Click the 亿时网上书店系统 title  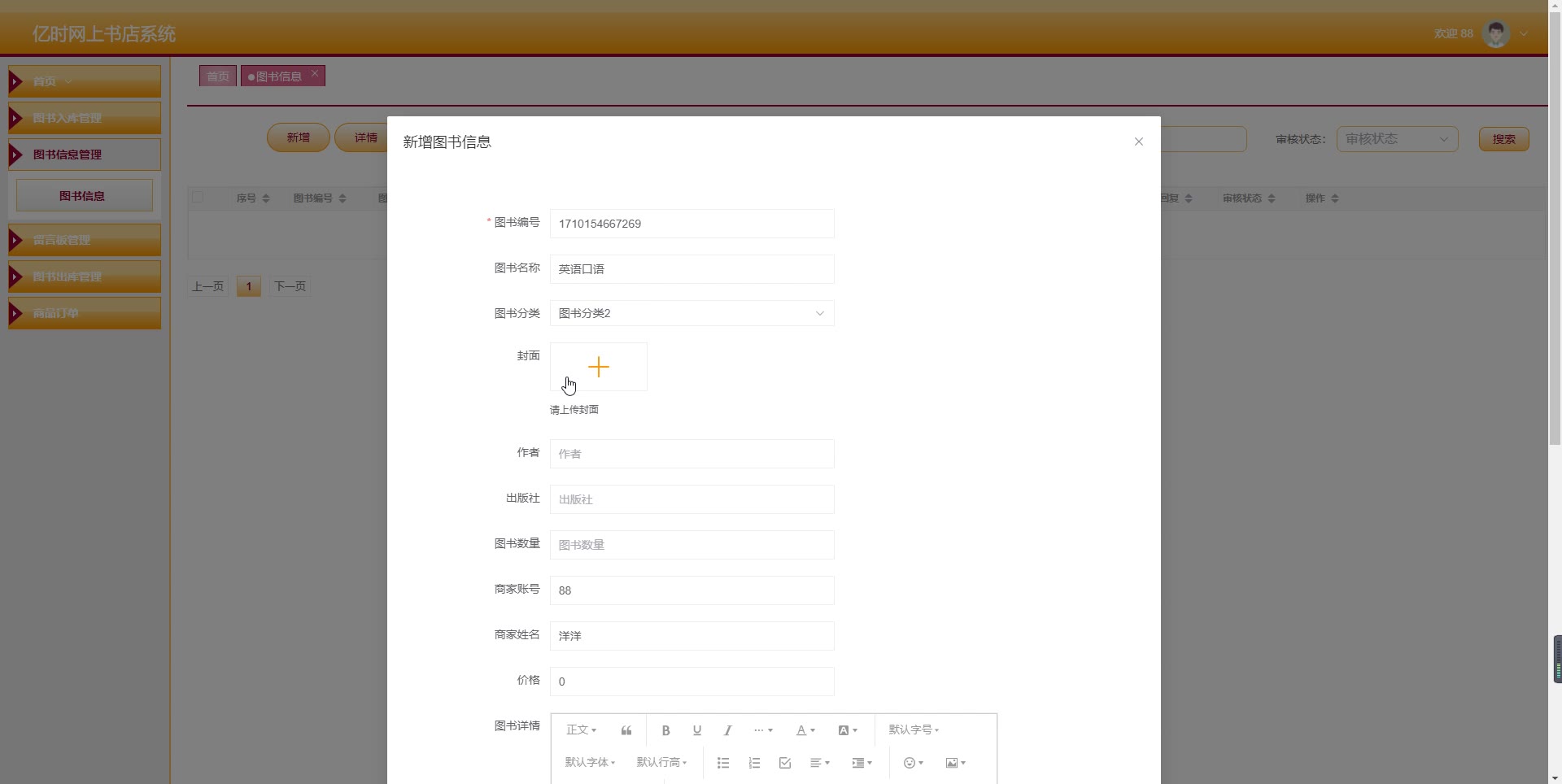104,34
